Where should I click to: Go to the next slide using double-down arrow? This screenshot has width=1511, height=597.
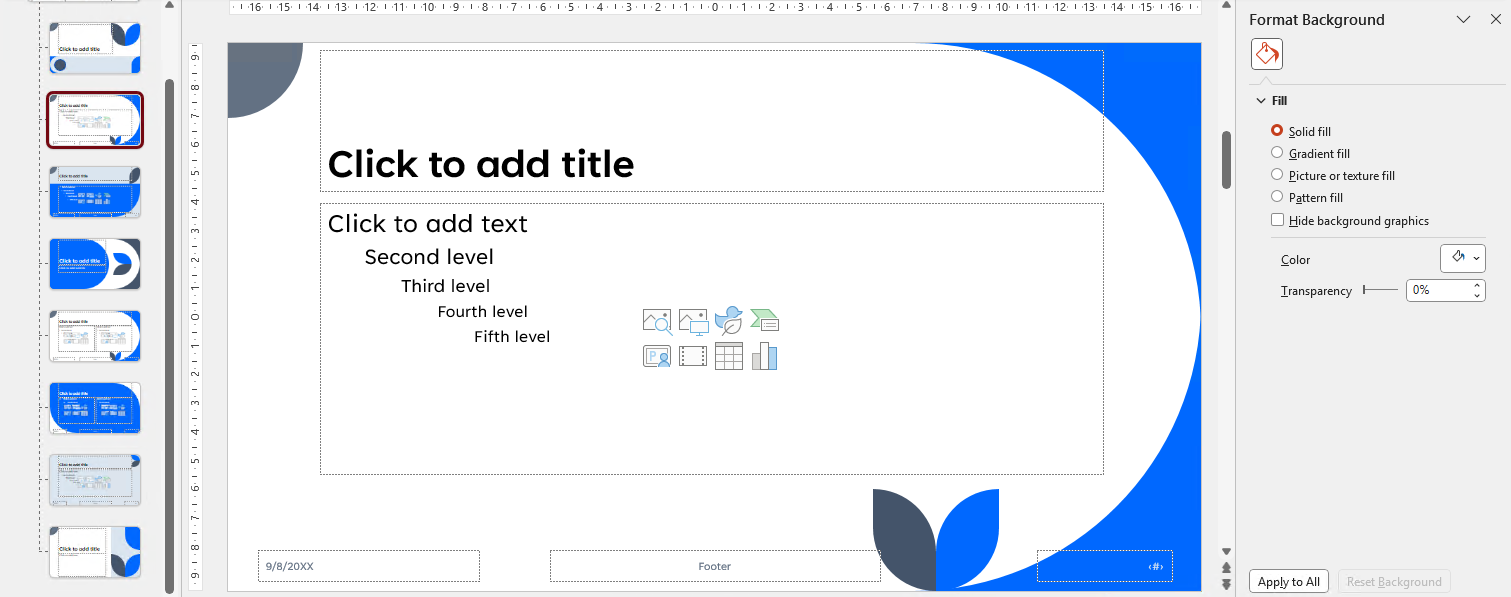[x=1227, y=584]
